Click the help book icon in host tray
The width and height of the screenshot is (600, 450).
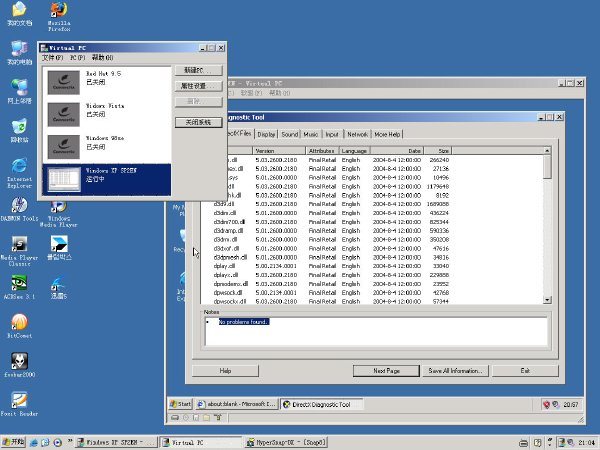pos(537,443)
